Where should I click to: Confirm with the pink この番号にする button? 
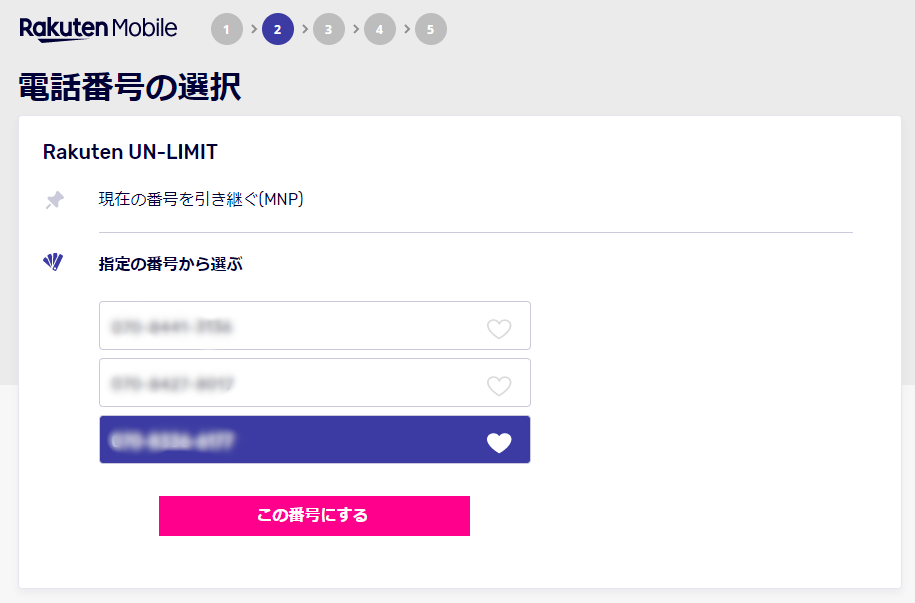click(x=315, y=516)
